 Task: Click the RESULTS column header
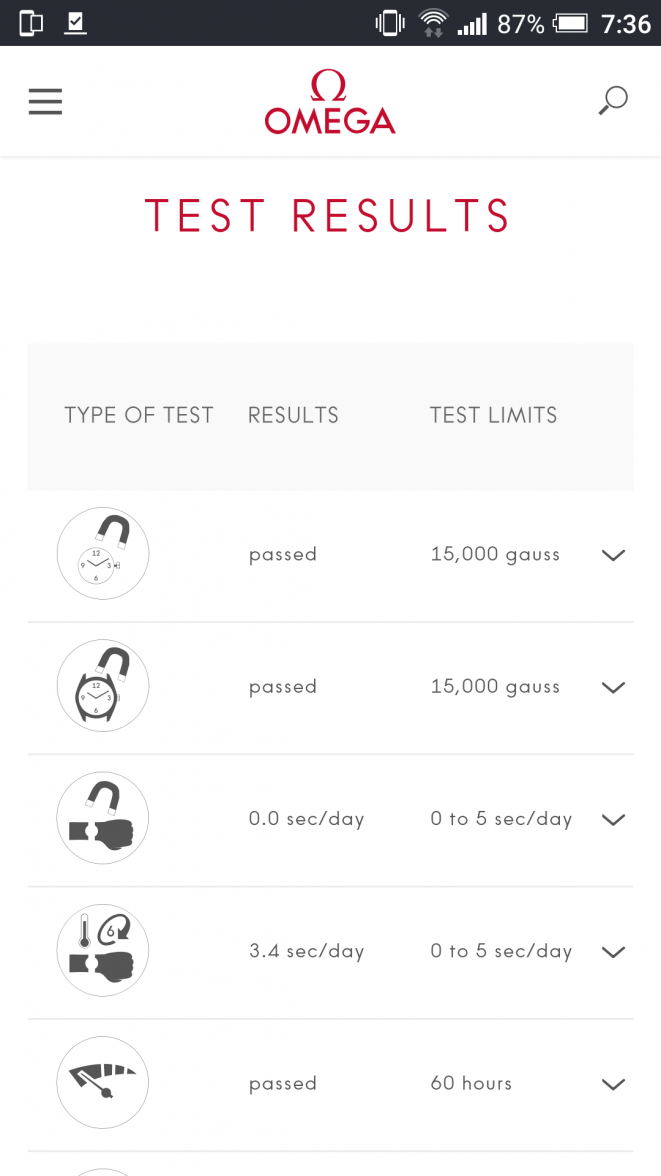(293, 415)
